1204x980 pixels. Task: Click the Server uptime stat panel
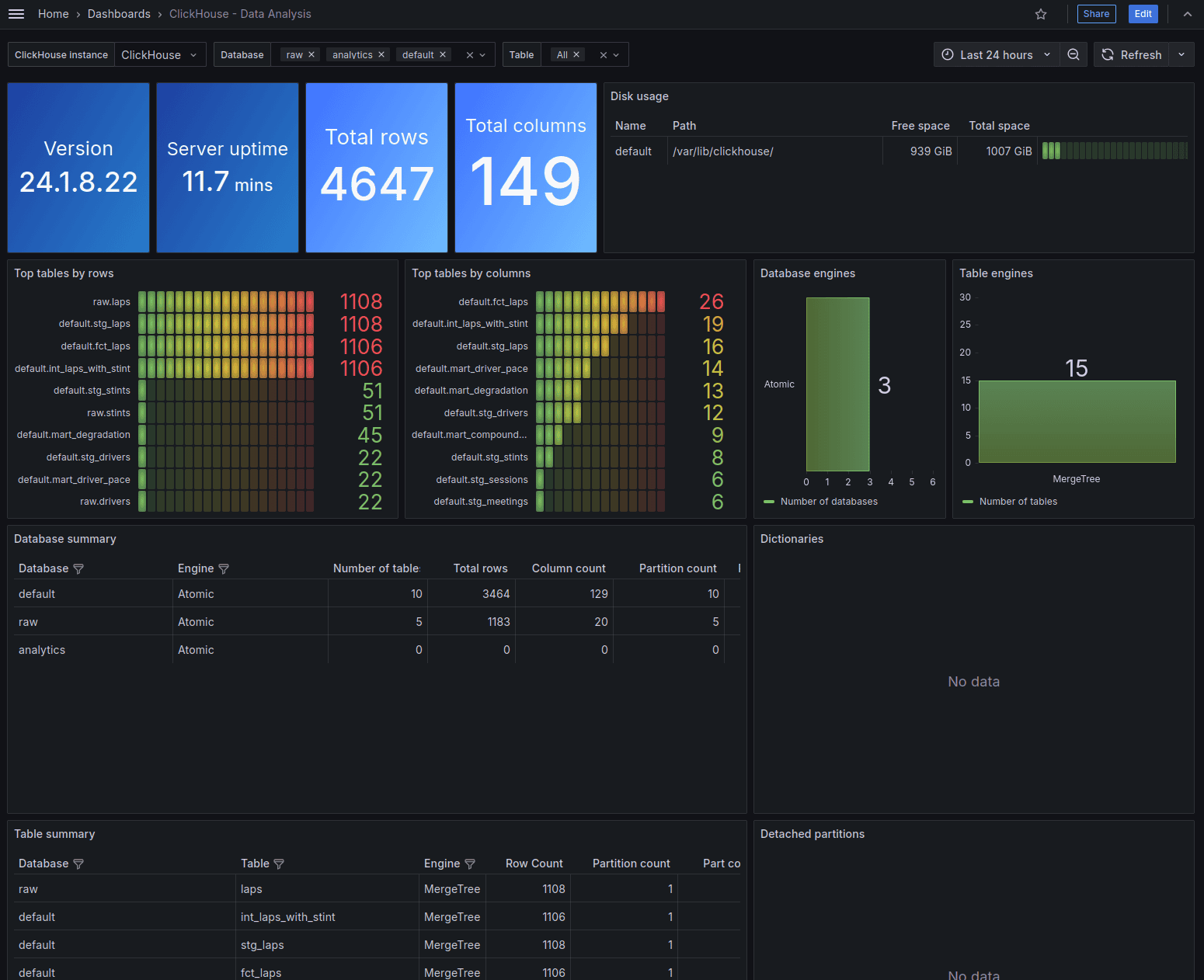coord(228,168)
